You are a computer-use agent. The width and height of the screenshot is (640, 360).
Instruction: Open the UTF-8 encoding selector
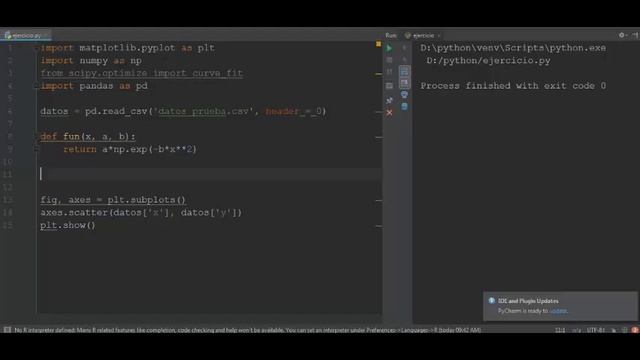coord(596,330)
